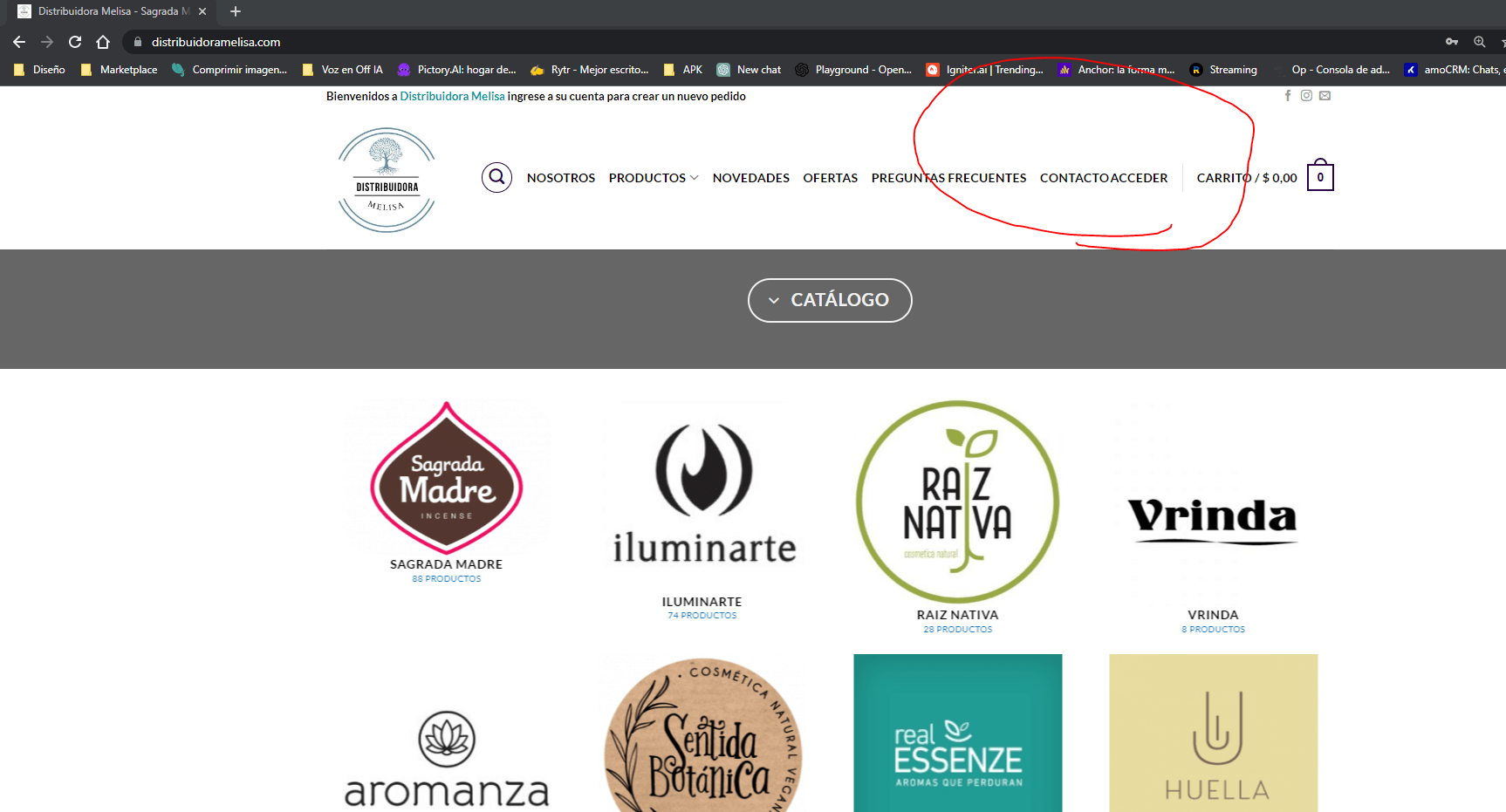Click the Distribuidora Melisa text link

(452, 96)
